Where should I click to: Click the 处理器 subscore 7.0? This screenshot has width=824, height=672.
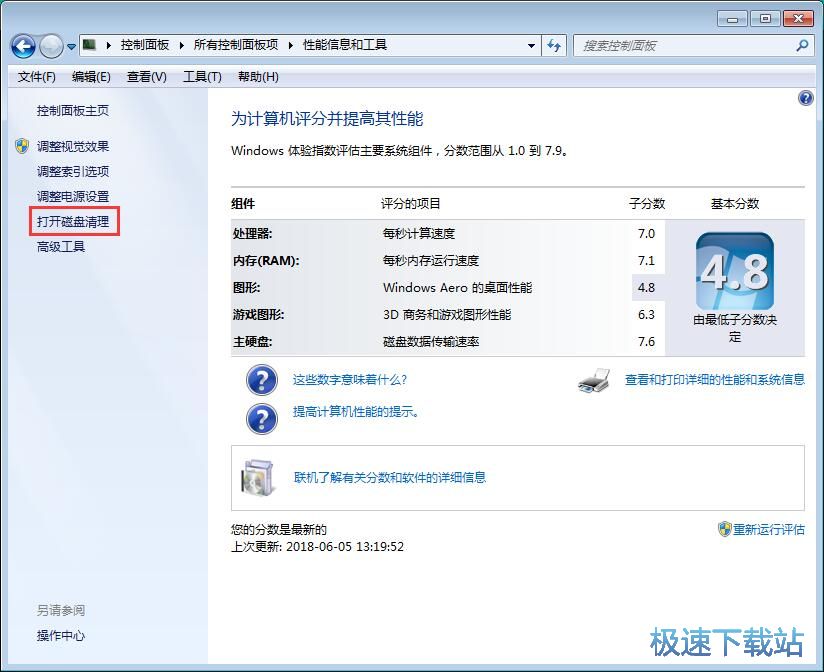click(646, 233)
